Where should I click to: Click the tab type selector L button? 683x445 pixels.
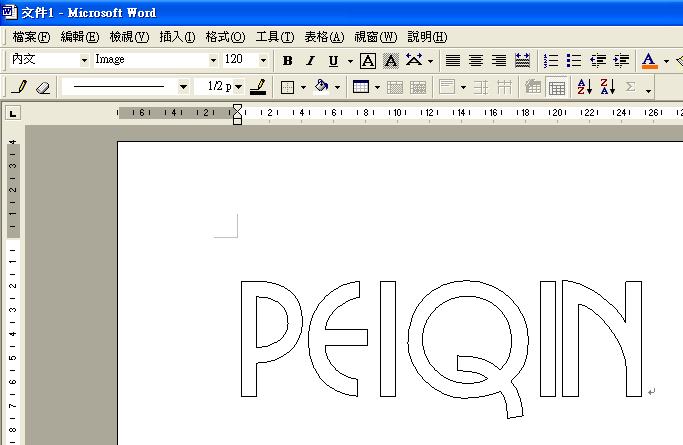[13, 114]
